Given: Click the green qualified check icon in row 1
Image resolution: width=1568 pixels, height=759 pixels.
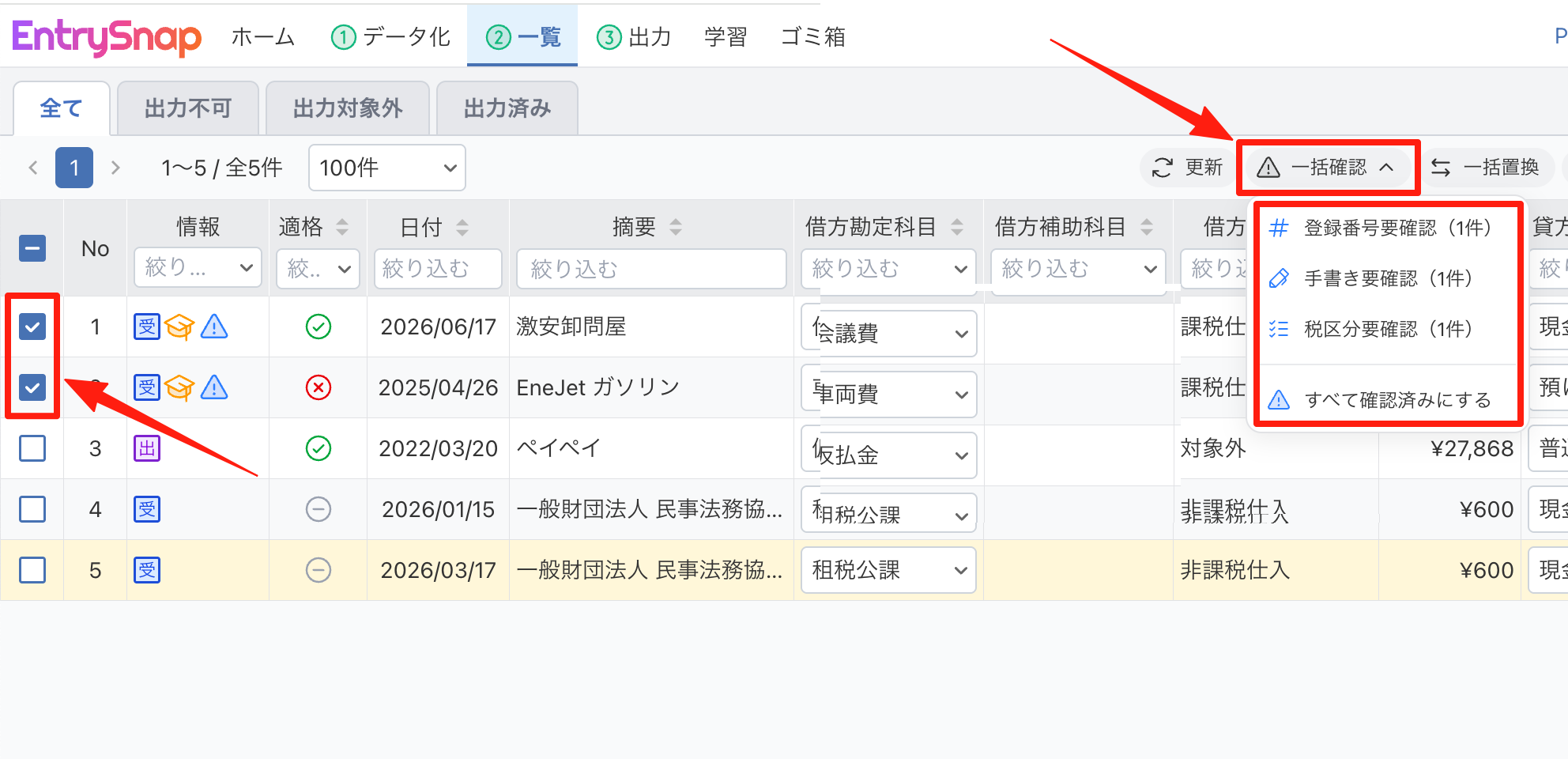Looking at the screenshot, I should pyautogui.click(x=318, y=327).
